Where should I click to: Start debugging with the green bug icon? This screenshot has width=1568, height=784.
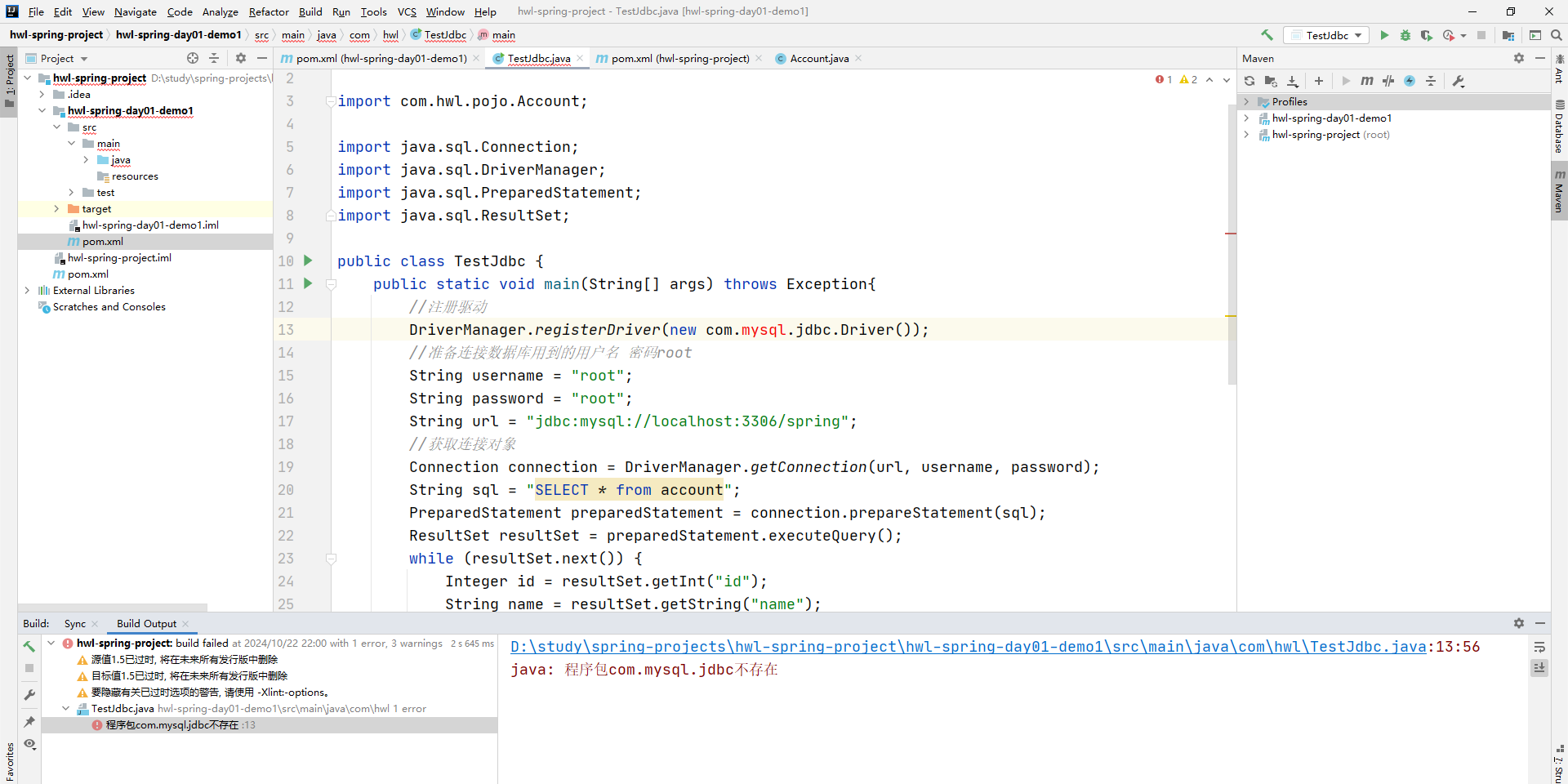(1405, 35)
